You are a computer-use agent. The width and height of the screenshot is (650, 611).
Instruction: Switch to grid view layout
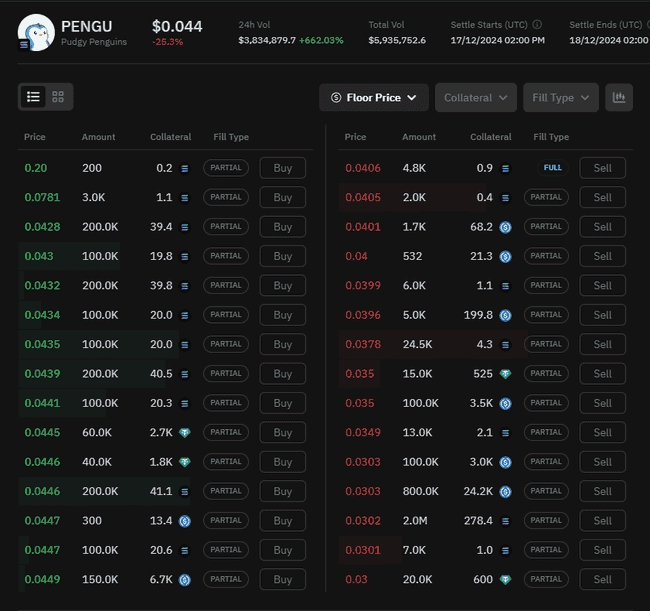point(58,97)
